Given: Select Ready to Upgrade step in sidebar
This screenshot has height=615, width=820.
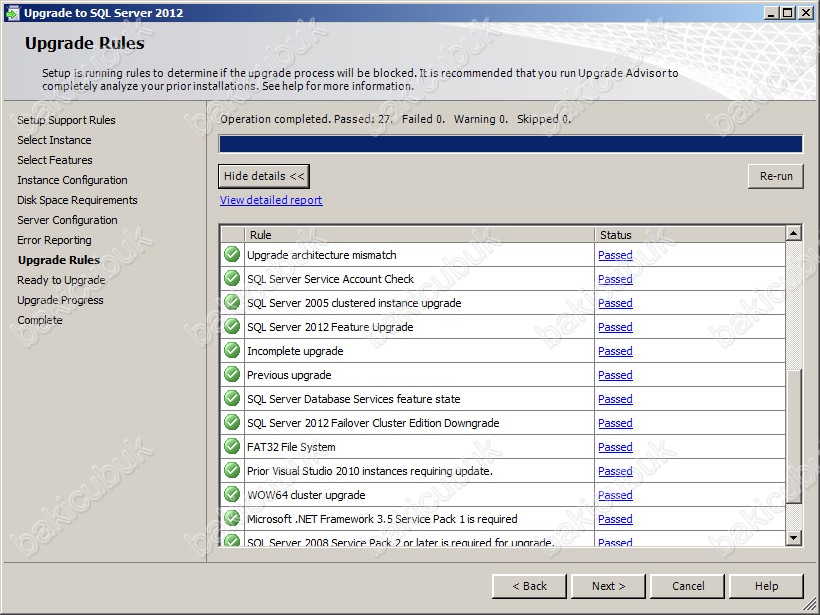Looking at the screenshot, I should (x=61, y=280).
